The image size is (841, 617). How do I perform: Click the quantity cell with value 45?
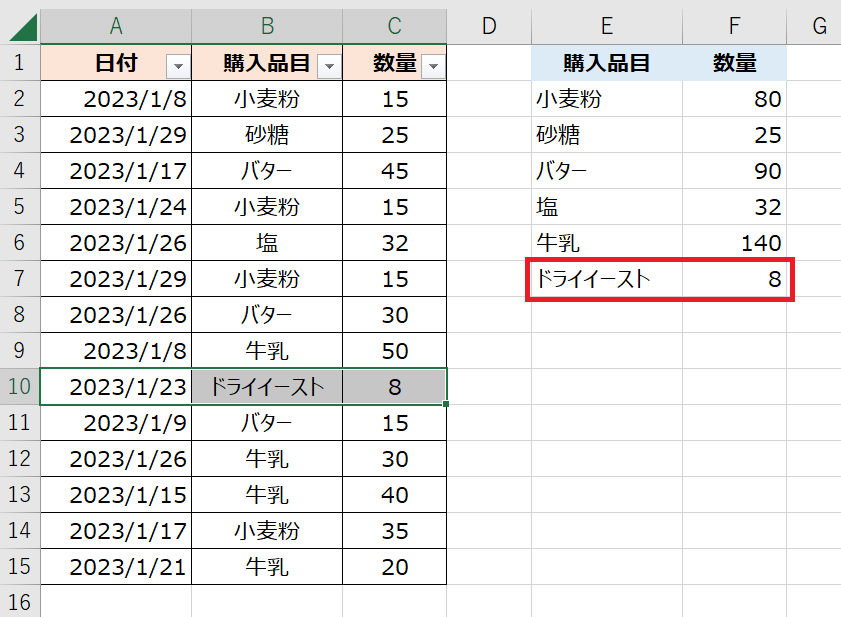394,171
